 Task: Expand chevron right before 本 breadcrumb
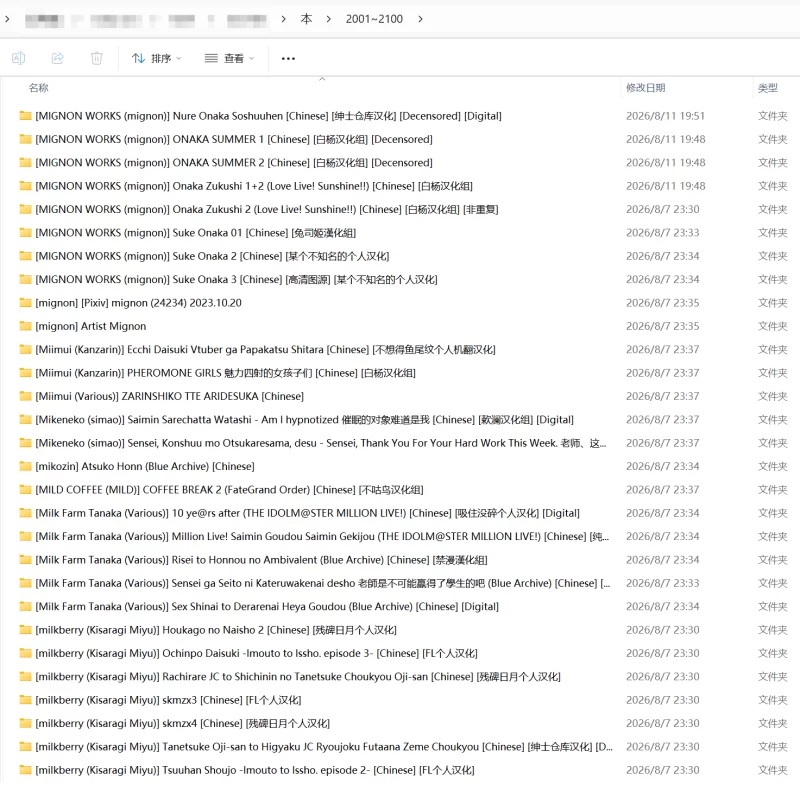[283, 19]
